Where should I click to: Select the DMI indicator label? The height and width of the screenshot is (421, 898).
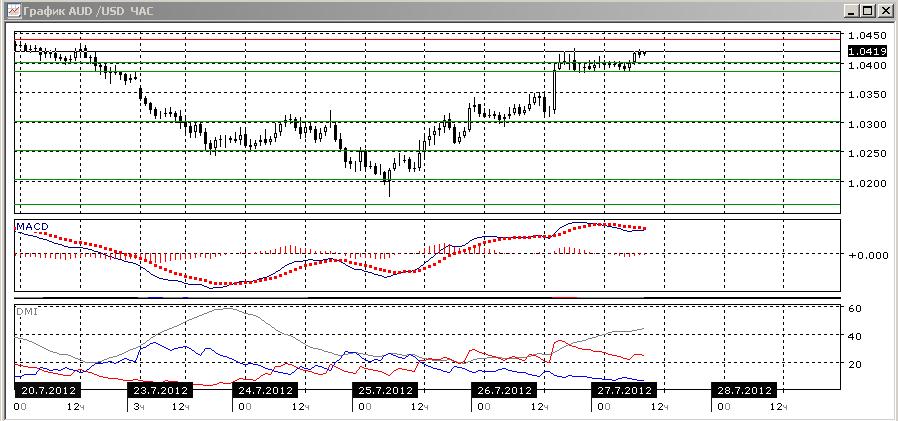(27, 310)
